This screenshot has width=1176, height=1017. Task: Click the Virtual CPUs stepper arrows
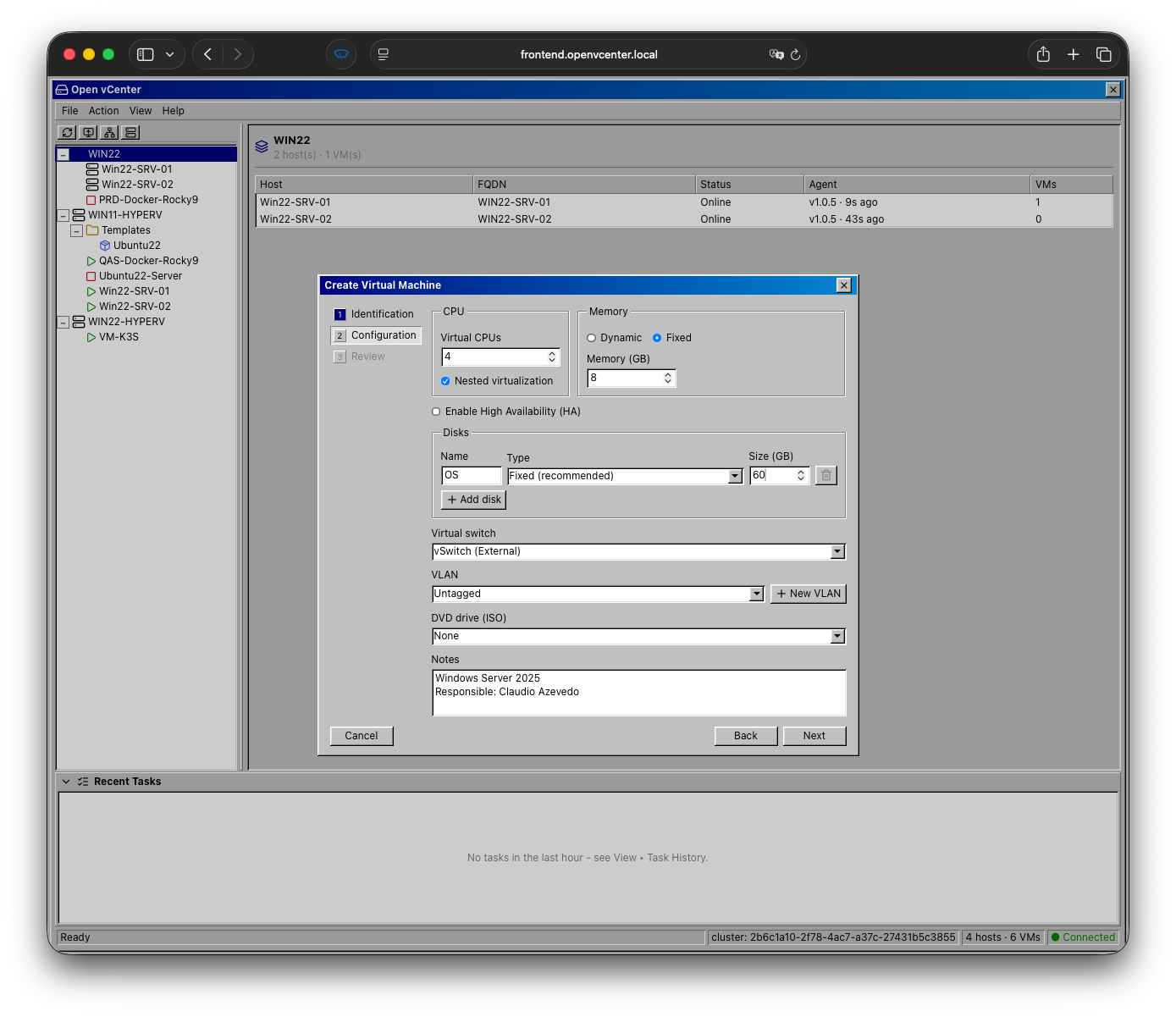(x=552, y=357)
